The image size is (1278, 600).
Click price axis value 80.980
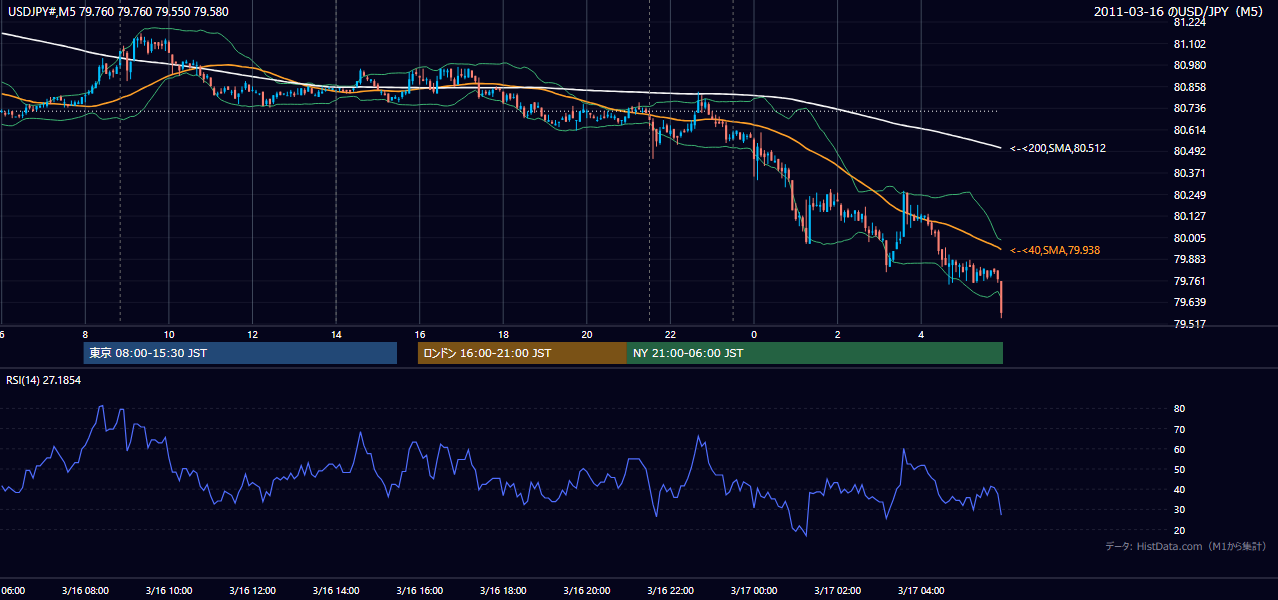[x=1189, y=65]
